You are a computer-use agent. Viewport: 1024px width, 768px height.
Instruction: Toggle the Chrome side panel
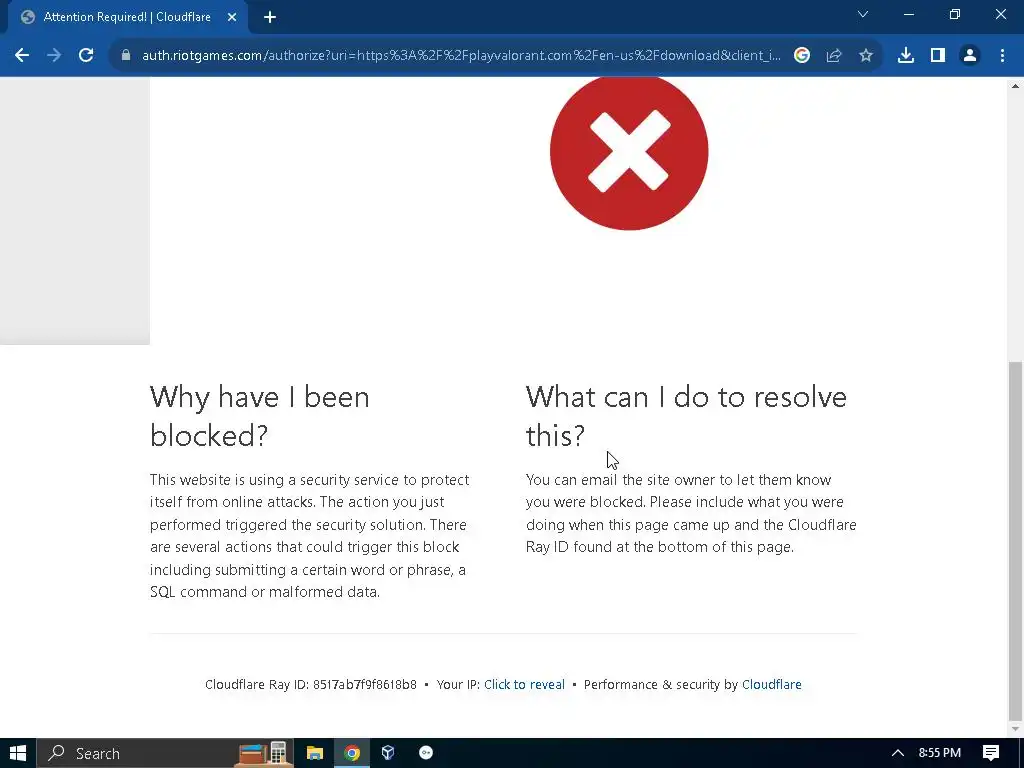[938, 56]
